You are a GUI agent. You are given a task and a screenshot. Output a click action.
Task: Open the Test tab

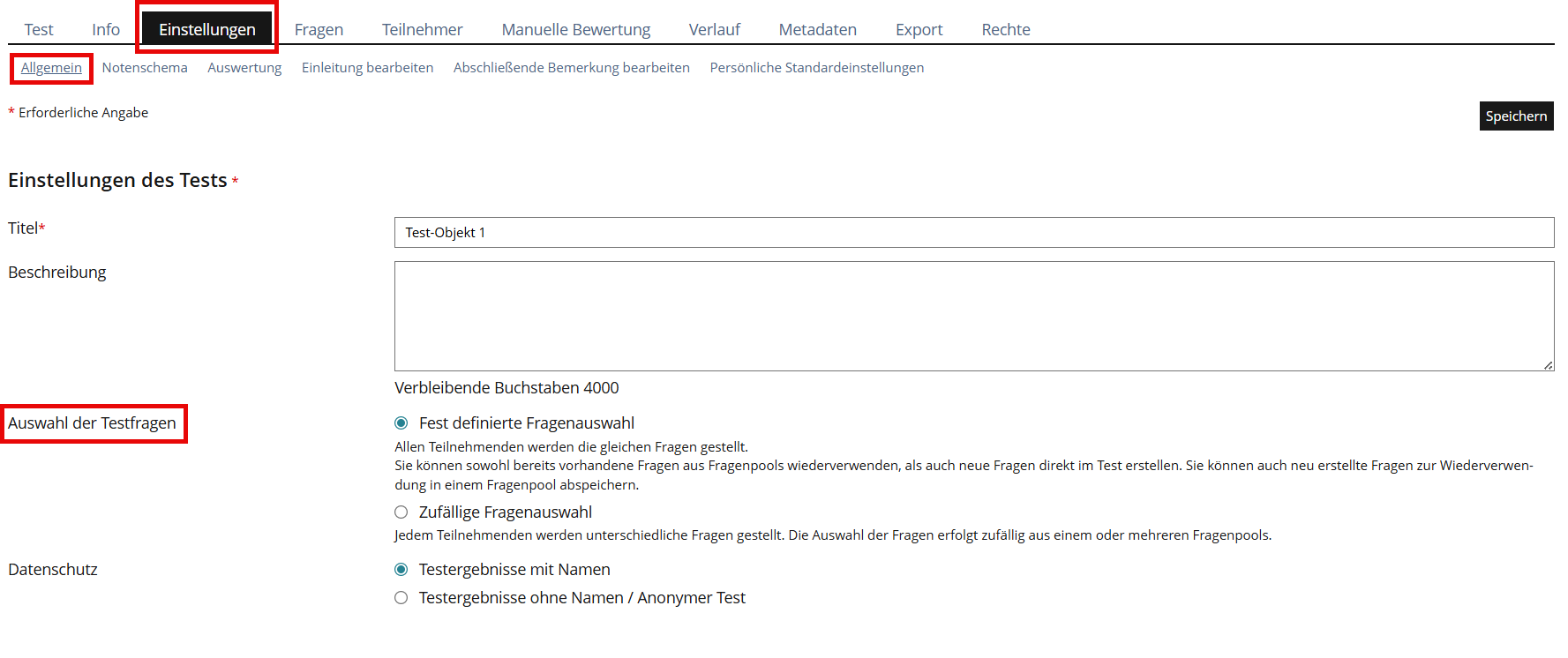tap(39, 30)
